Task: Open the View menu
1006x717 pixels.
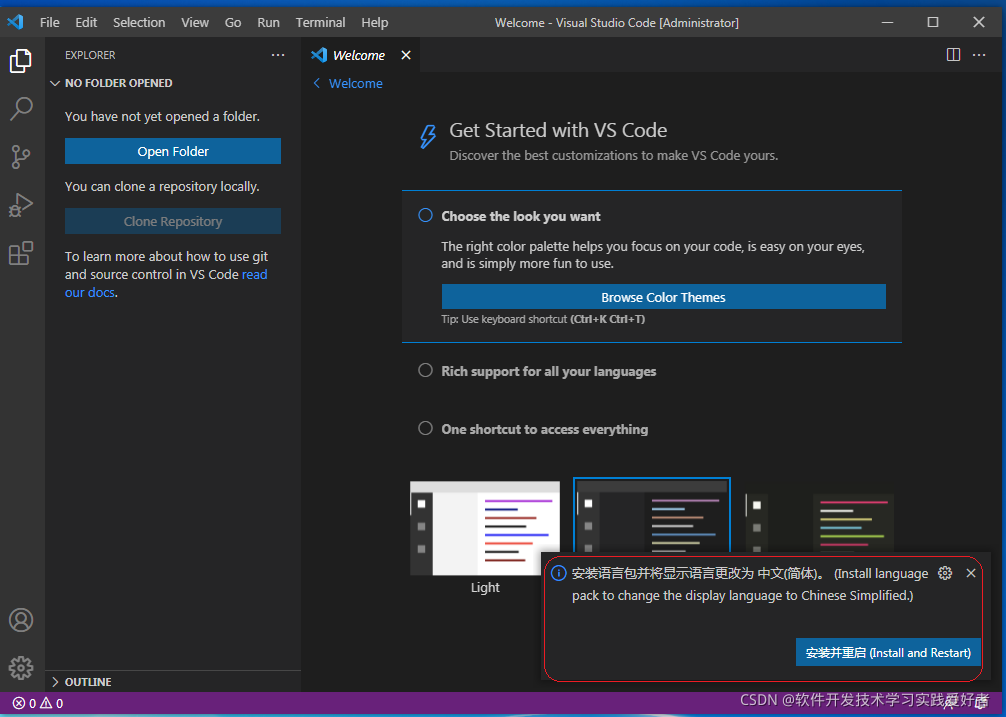Action: tap(195, 22)
